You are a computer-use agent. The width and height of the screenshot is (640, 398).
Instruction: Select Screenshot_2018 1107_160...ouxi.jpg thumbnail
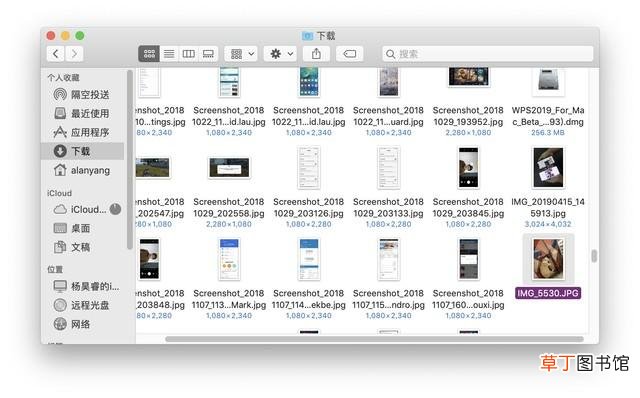point(468,259)
